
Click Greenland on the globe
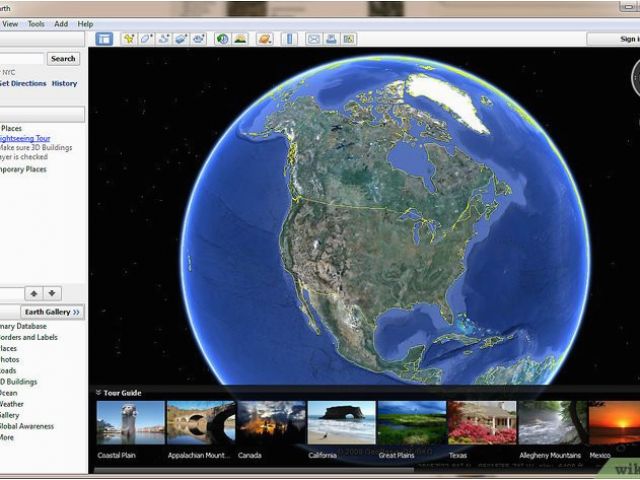tap(449, 100)
